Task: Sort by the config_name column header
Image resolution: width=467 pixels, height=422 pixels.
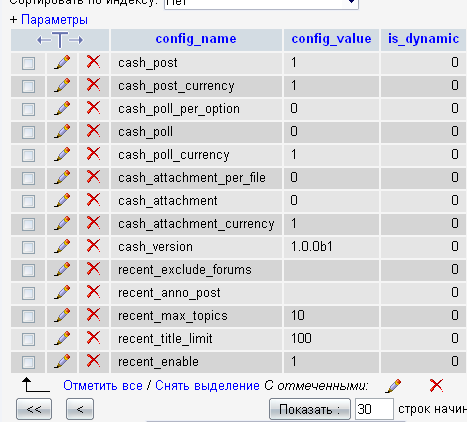Action: click(x=196, y=39)
